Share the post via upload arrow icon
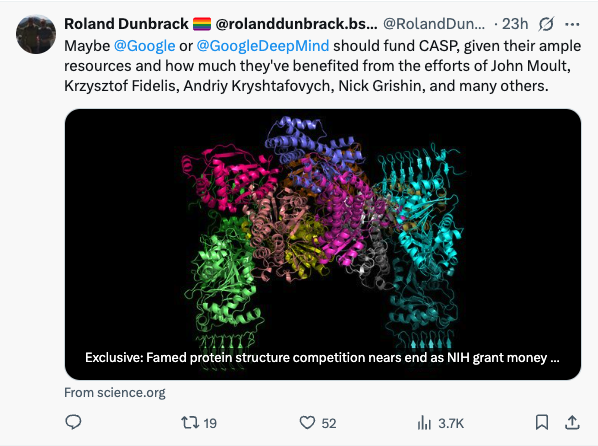 coord(572,422)
